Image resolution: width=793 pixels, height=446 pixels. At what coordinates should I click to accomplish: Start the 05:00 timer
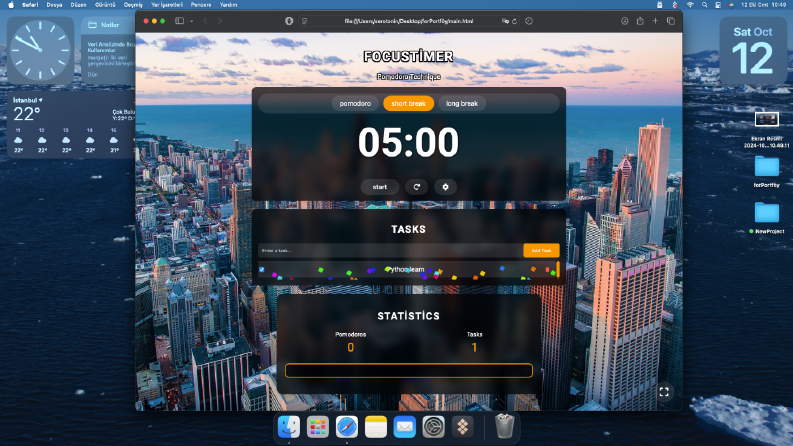pyautogui.click(x=379, y=187)
